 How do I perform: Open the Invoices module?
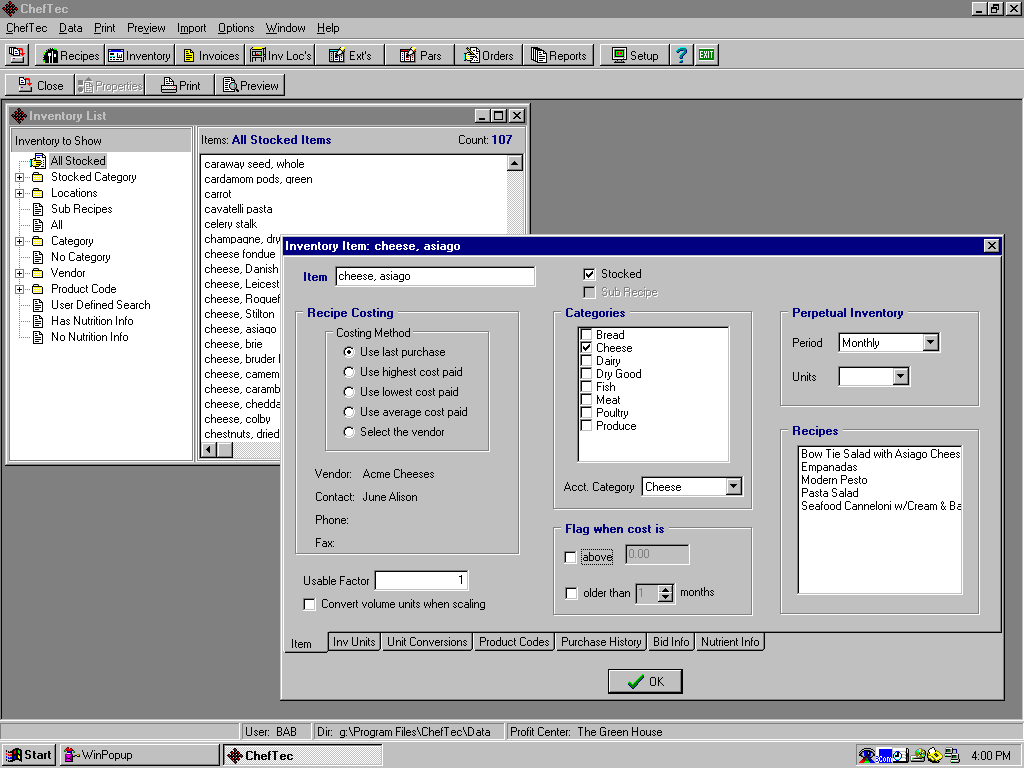tap(210, 55)
